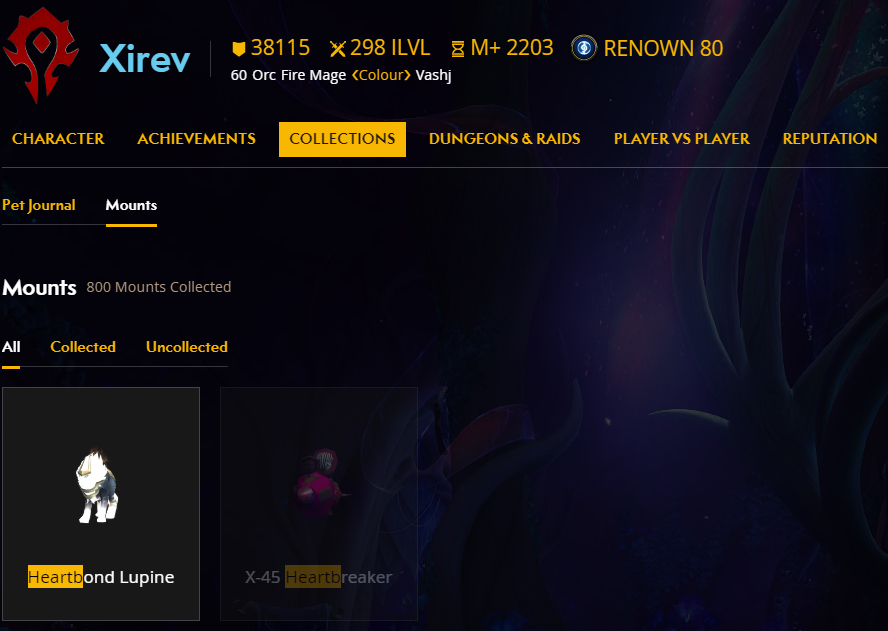Filter mounts by Uncollected
The height and width of the screenshot is (631, 888).
tap(187, 347)
